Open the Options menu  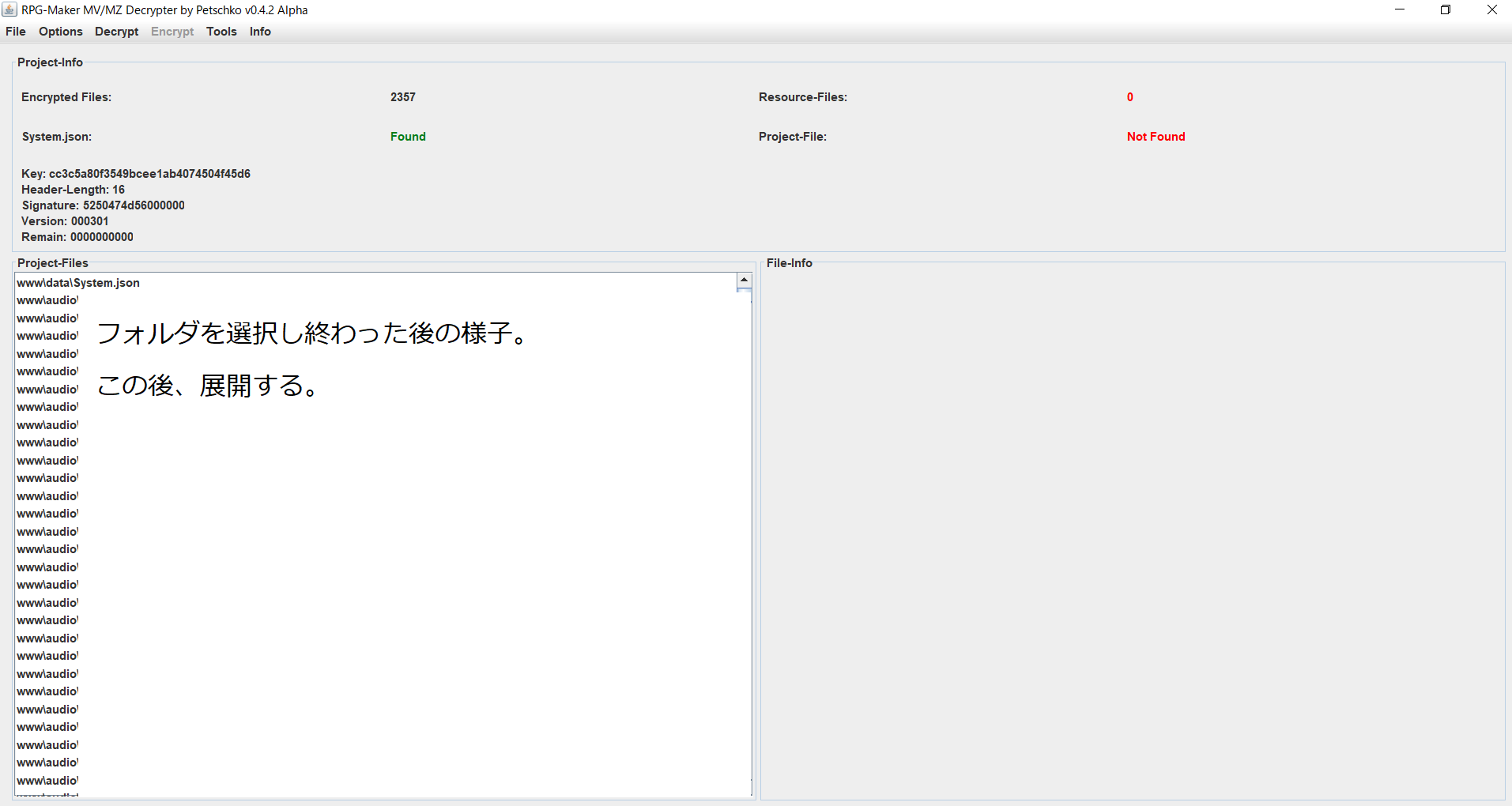click(61, 32)
